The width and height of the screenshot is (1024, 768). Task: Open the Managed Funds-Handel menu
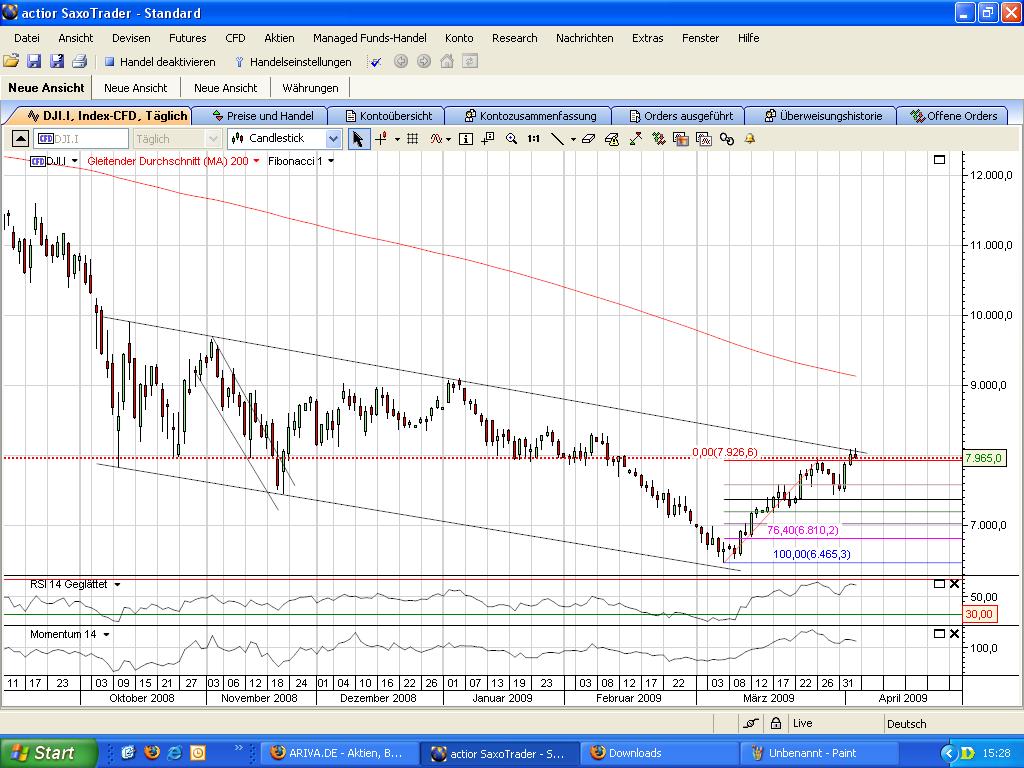[x=370, y=38]
